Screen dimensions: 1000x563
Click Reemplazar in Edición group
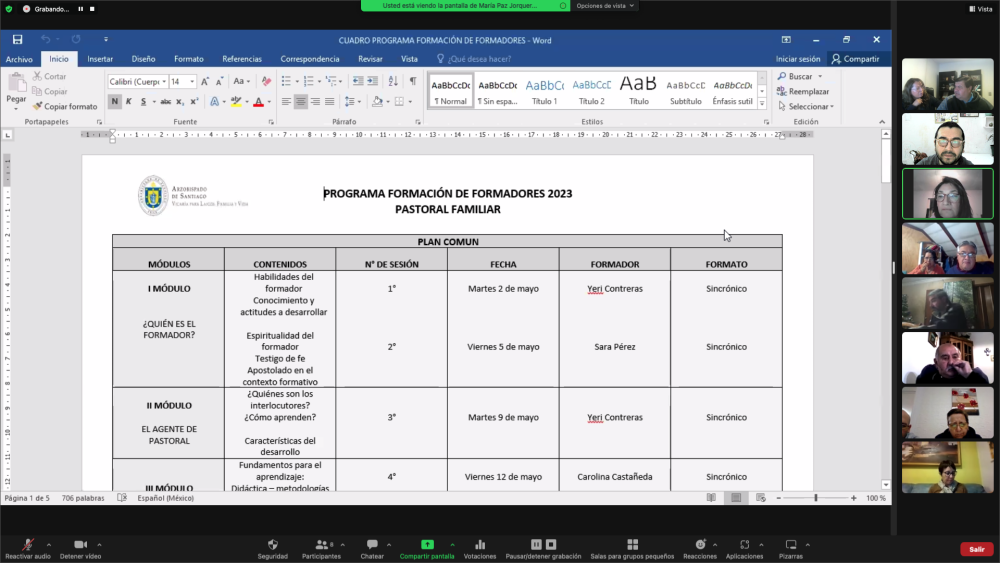click(x=804, y=91)
